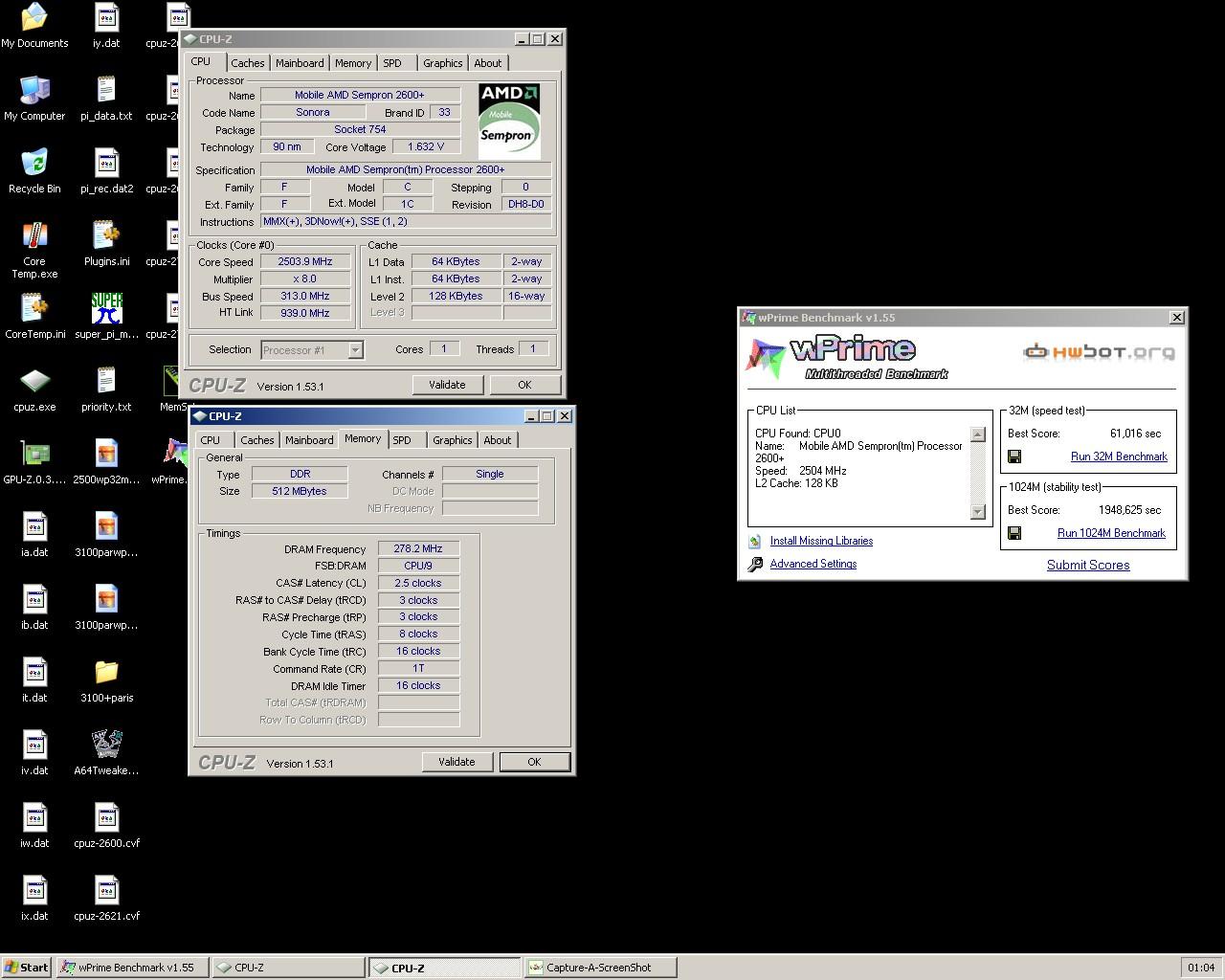1225x980 pixels.
Task: Click the AMD Mobile Sempron logo
Action: click(x=509, y=122)
